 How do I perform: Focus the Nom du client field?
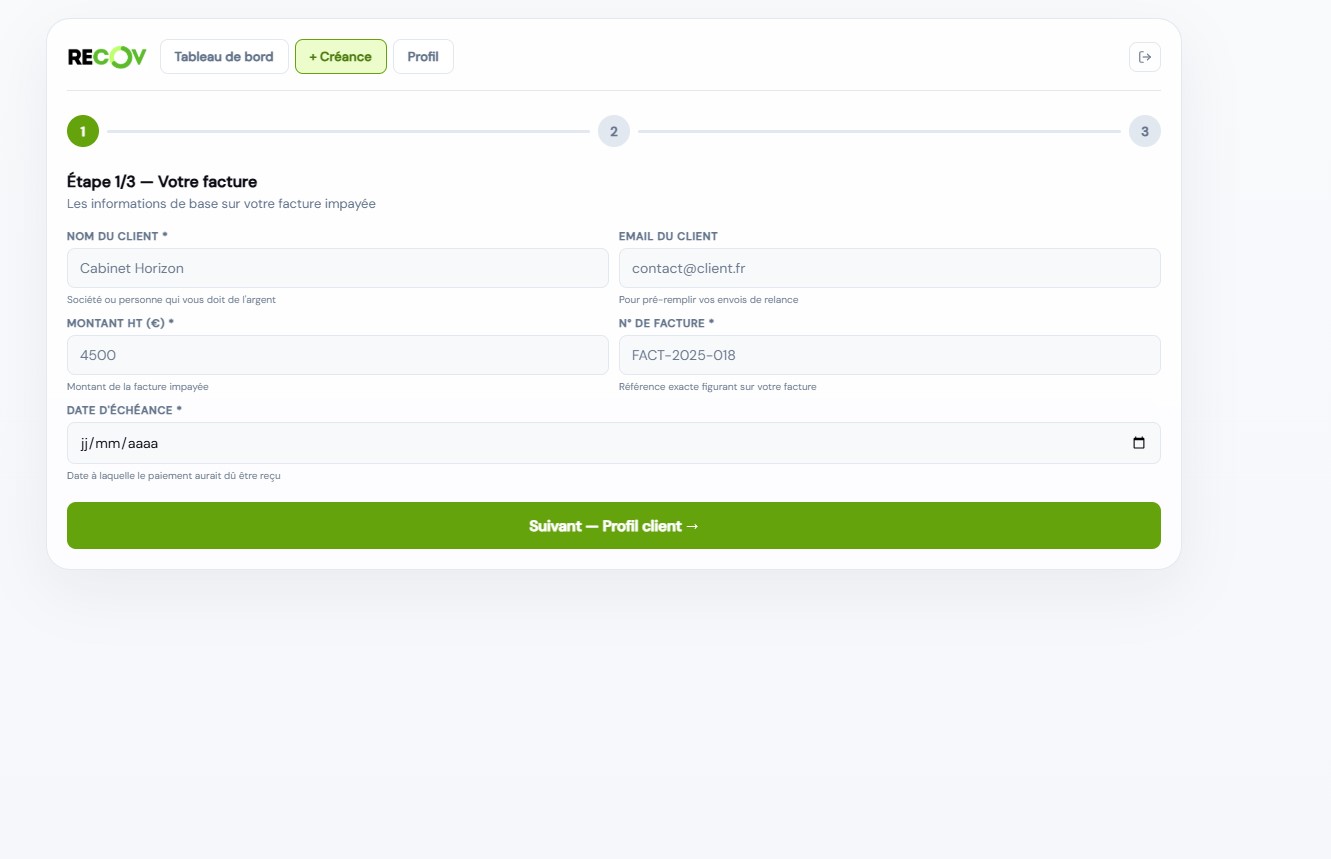pyautogui.click(x=337, y=268)
